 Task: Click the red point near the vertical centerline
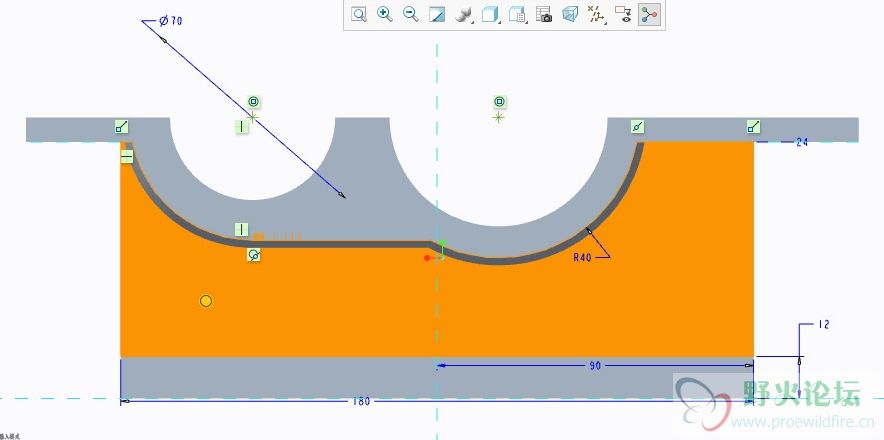point(427,258)
